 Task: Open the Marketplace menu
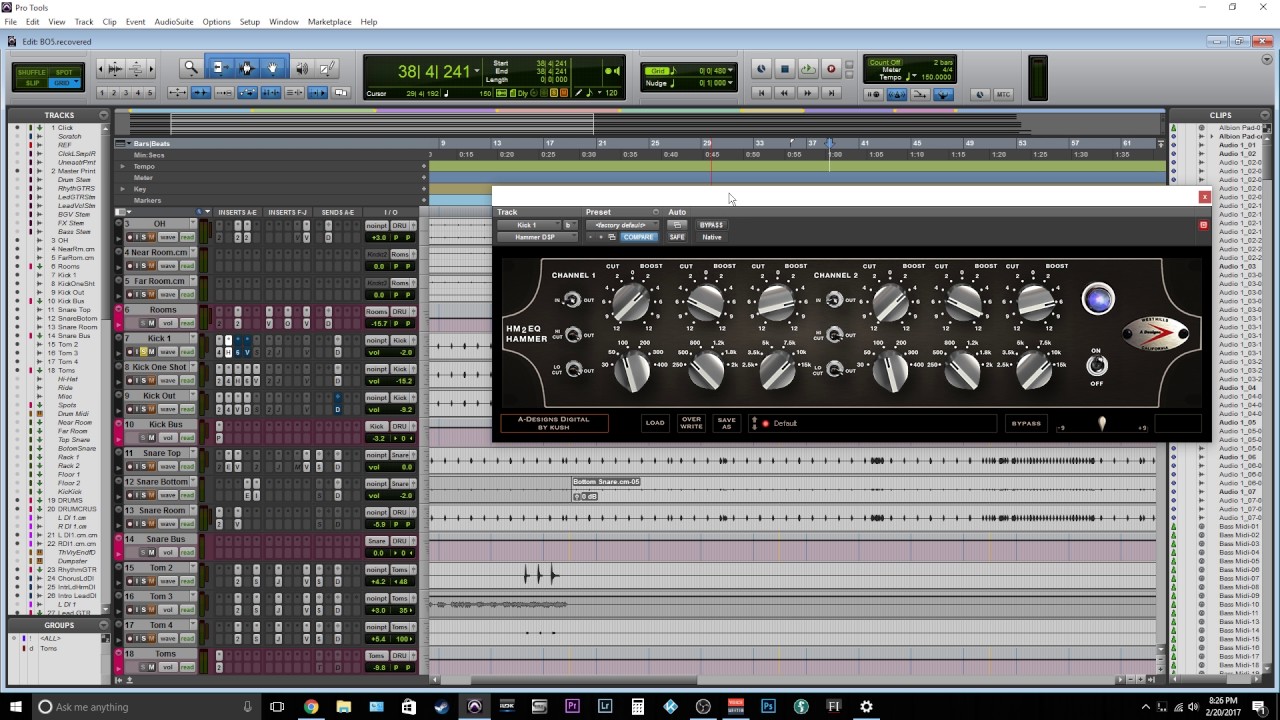click(329, 21)
